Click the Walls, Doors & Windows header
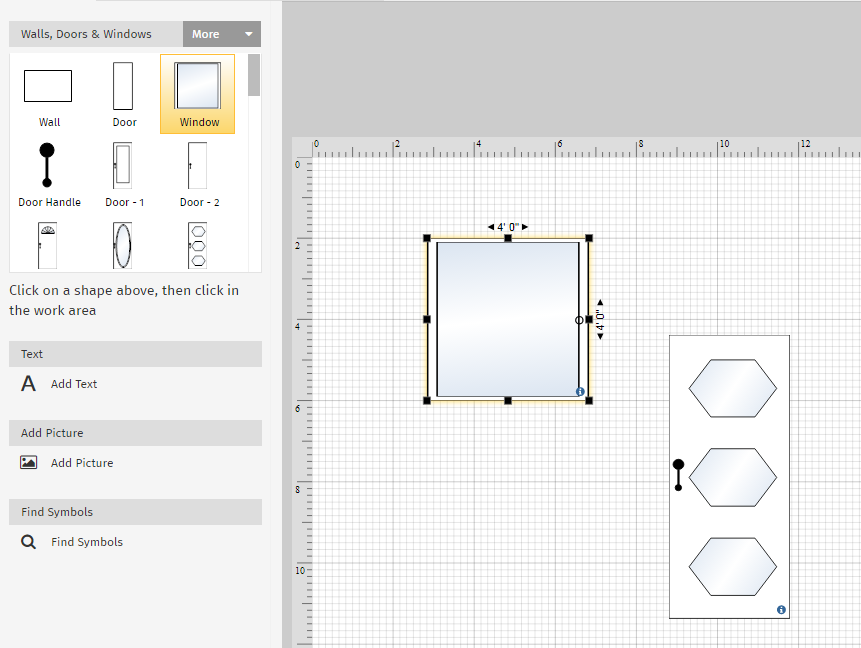This screenshot has width=861, height=648. 87,34
